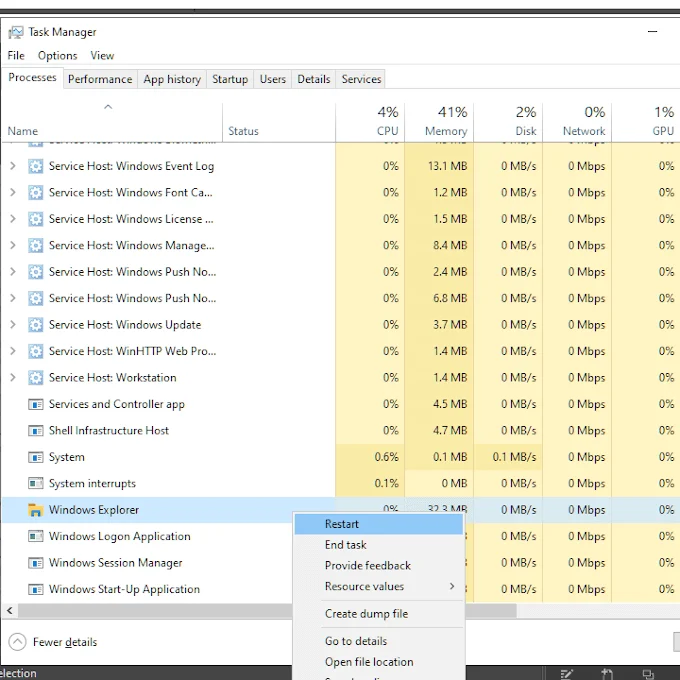
Task: Click the horizontal scrollbar track
Action: point(598,611)
